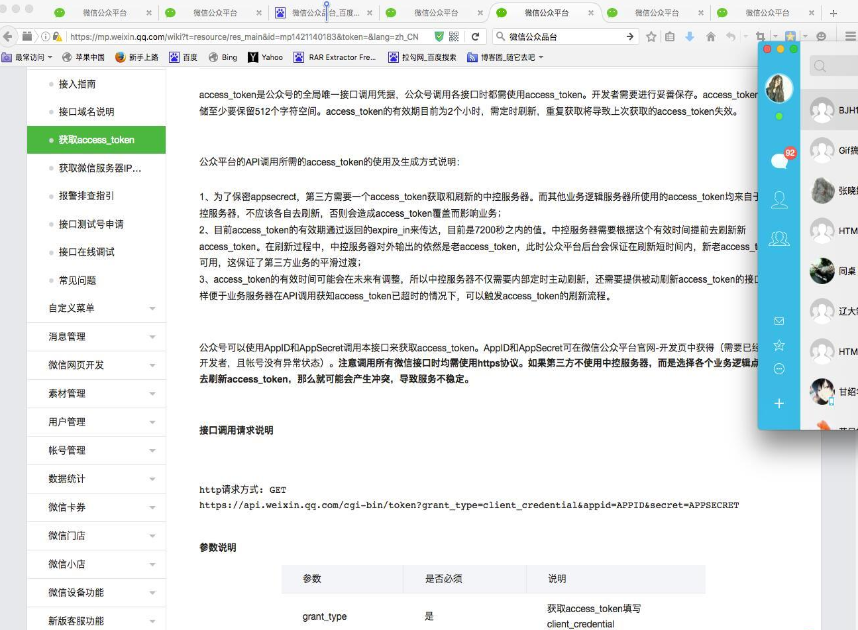
Task: Open the BJH chat in QQ list
Action: 830,110
